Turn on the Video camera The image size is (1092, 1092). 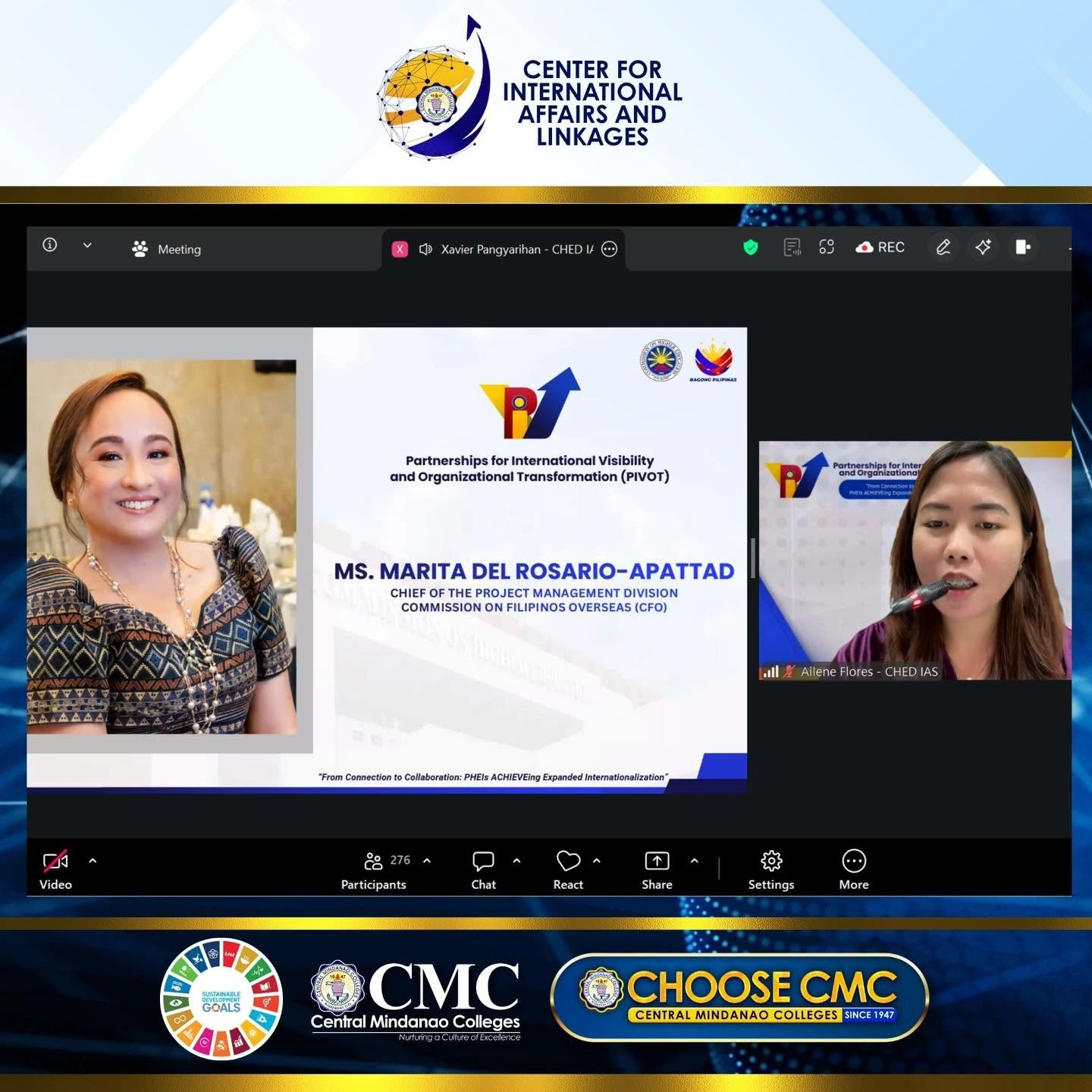55,870
